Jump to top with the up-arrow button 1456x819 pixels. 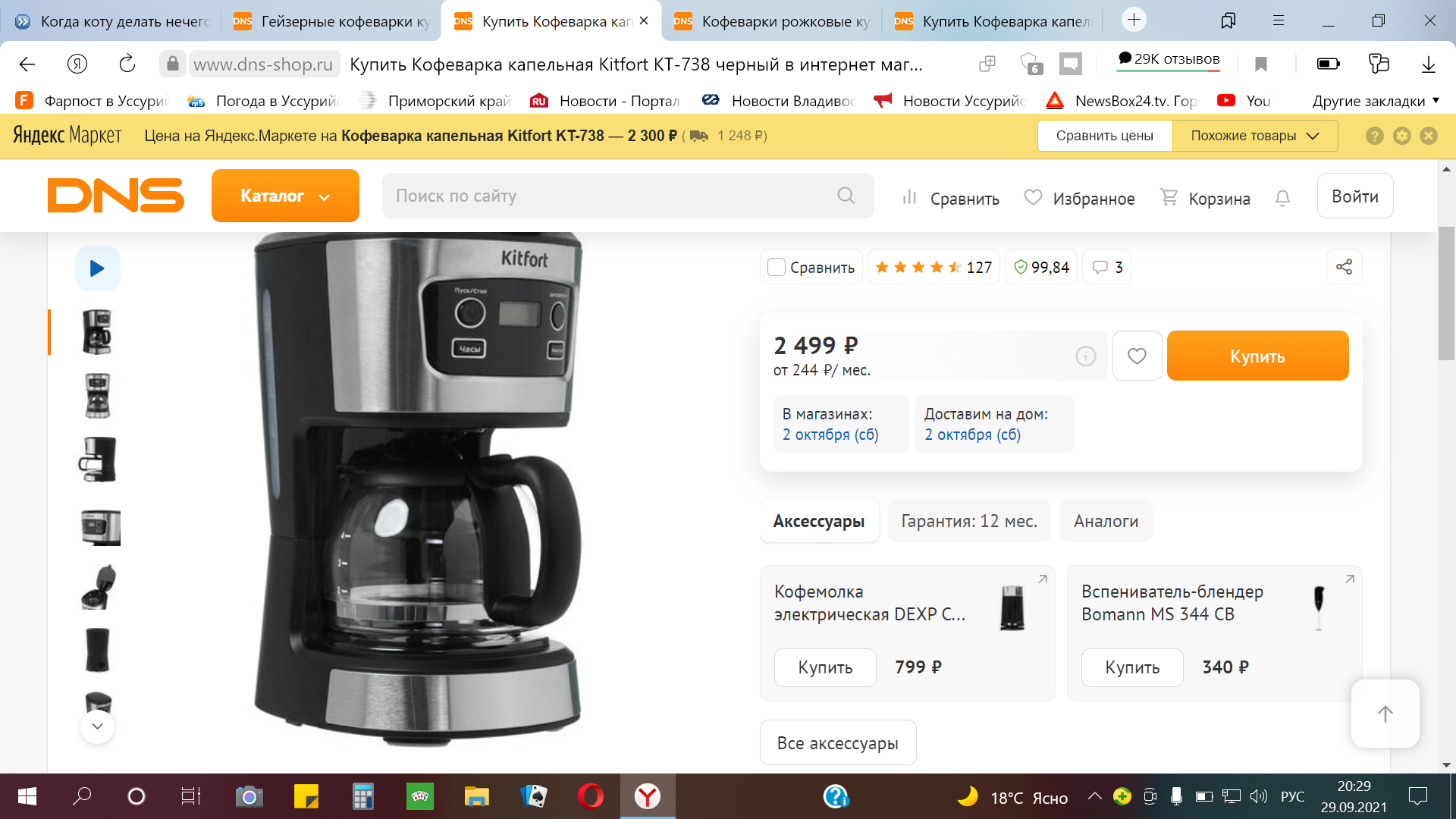(x=1385, y=714)
